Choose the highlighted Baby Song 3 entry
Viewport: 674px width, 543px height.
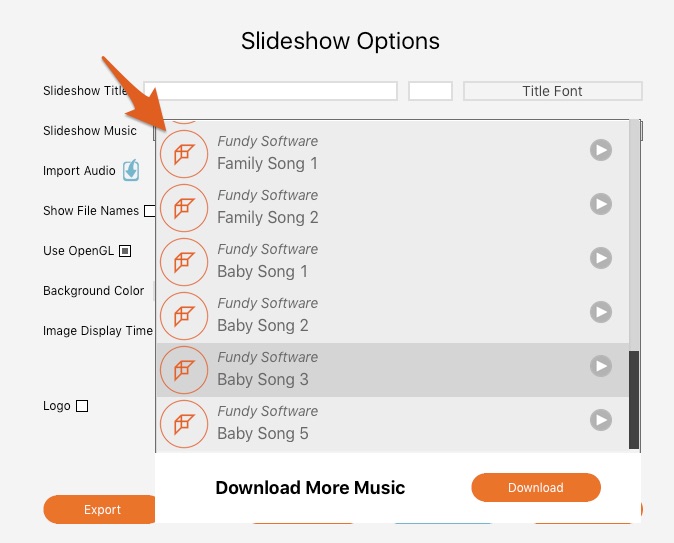393,370
